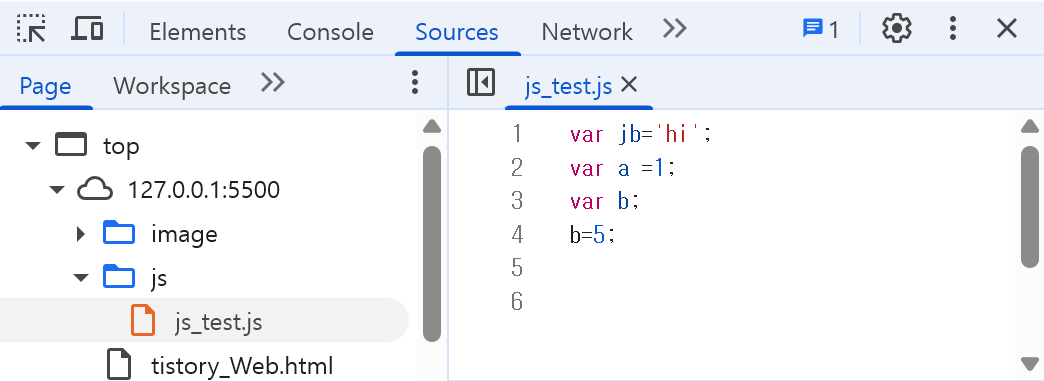Click the orange js_test.js file icon
The width and height of the screenshot is (1044, 381).
point(143,320)
